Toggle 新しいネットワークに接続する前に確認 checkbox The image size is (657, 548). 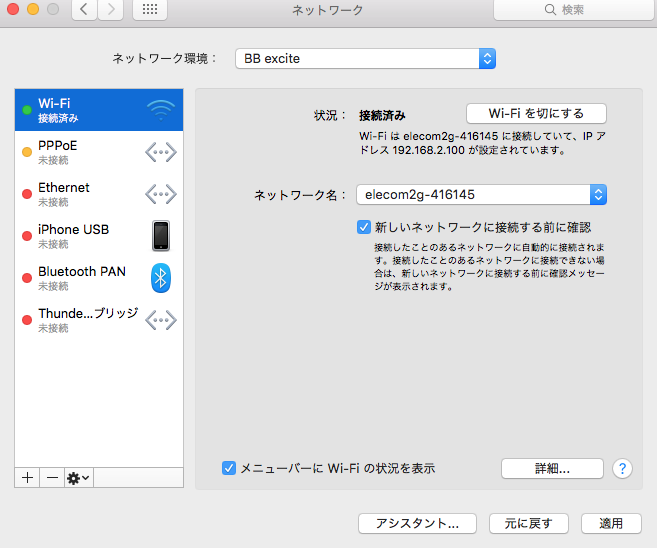pos(364,227)
